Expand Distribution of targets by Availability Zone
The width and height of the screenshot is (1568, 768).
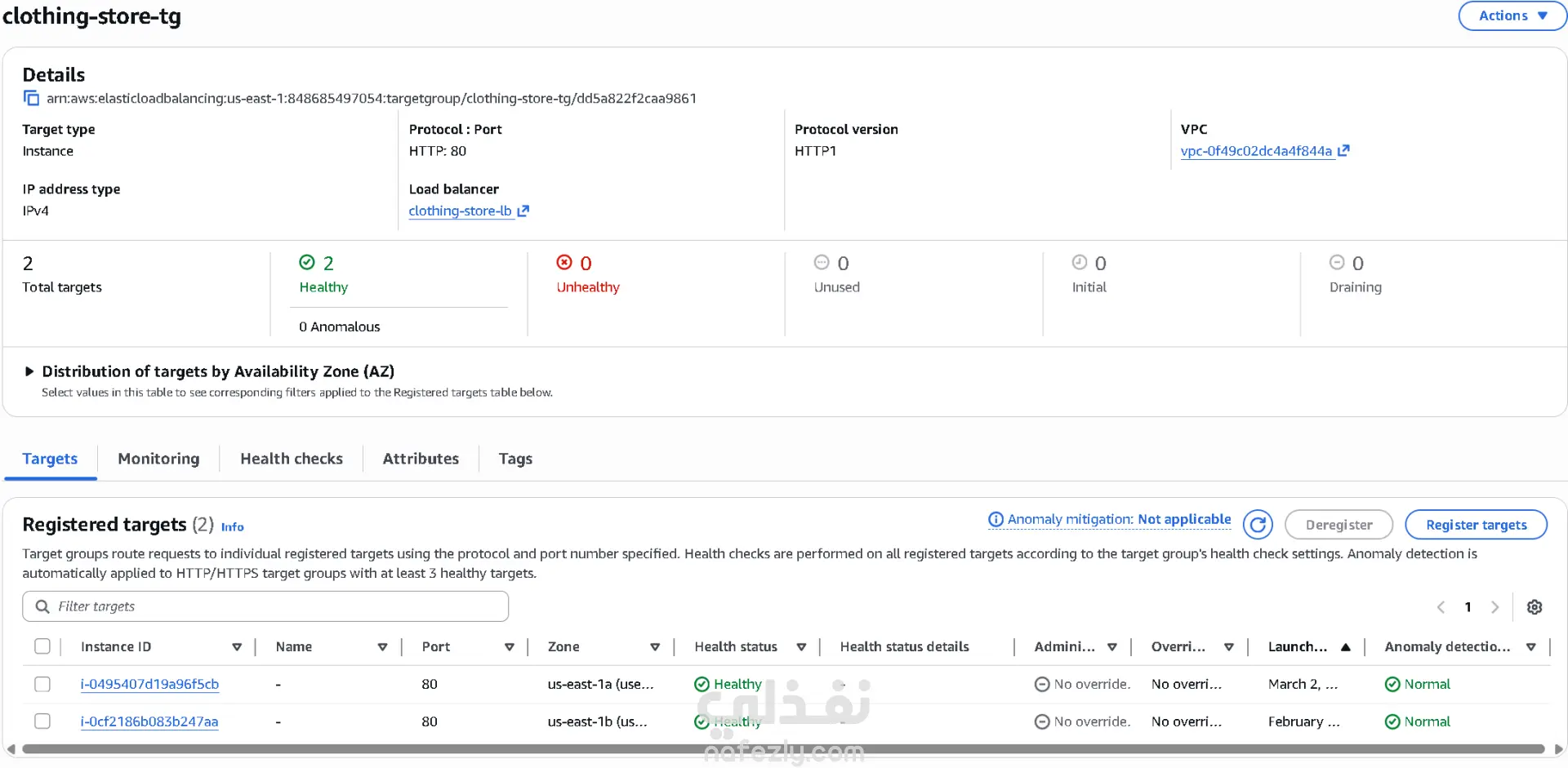pyautogui.click(x=29, y=371)
